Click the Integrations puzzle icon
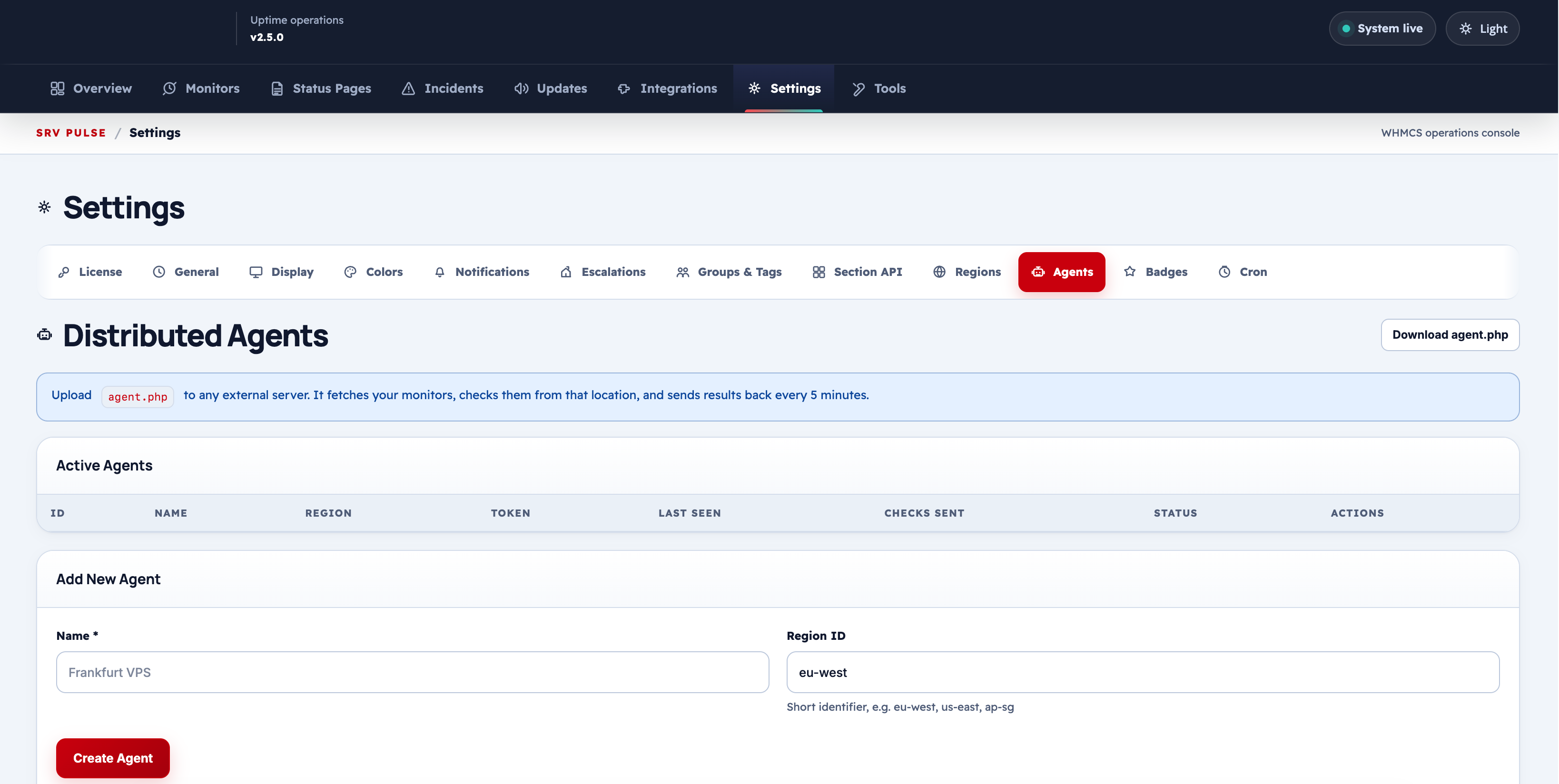This screenshot has width=1559, height=784. (x=624, y=88)
